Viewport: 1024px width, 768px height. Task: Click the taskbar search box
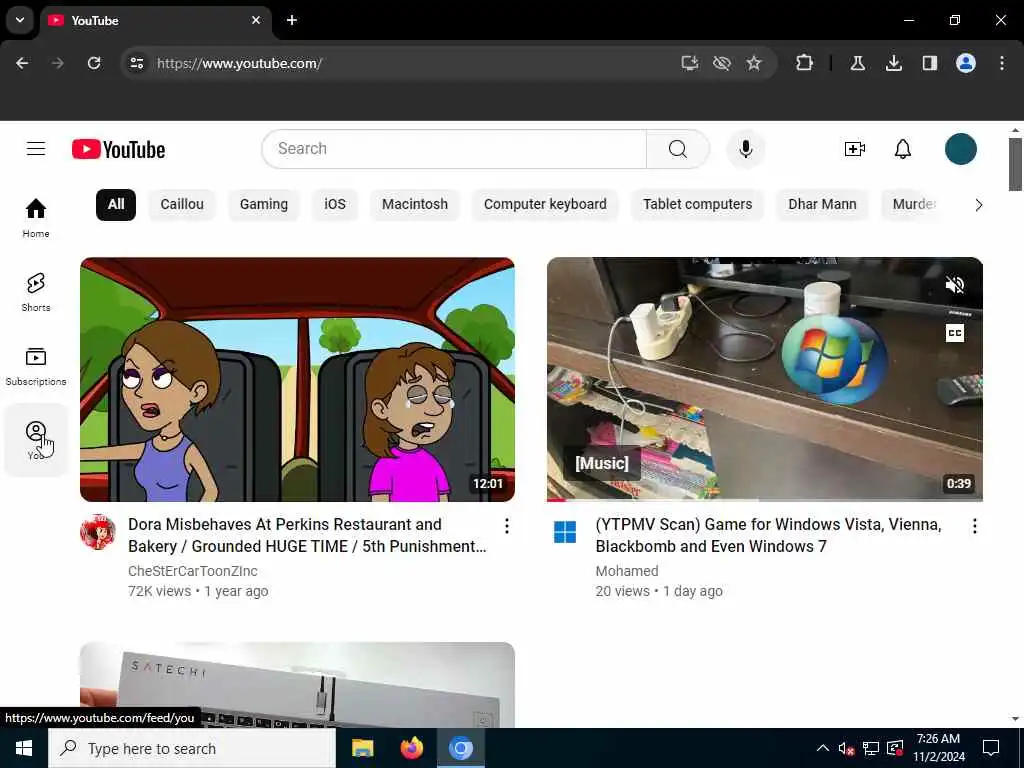(x=192, y=748)
